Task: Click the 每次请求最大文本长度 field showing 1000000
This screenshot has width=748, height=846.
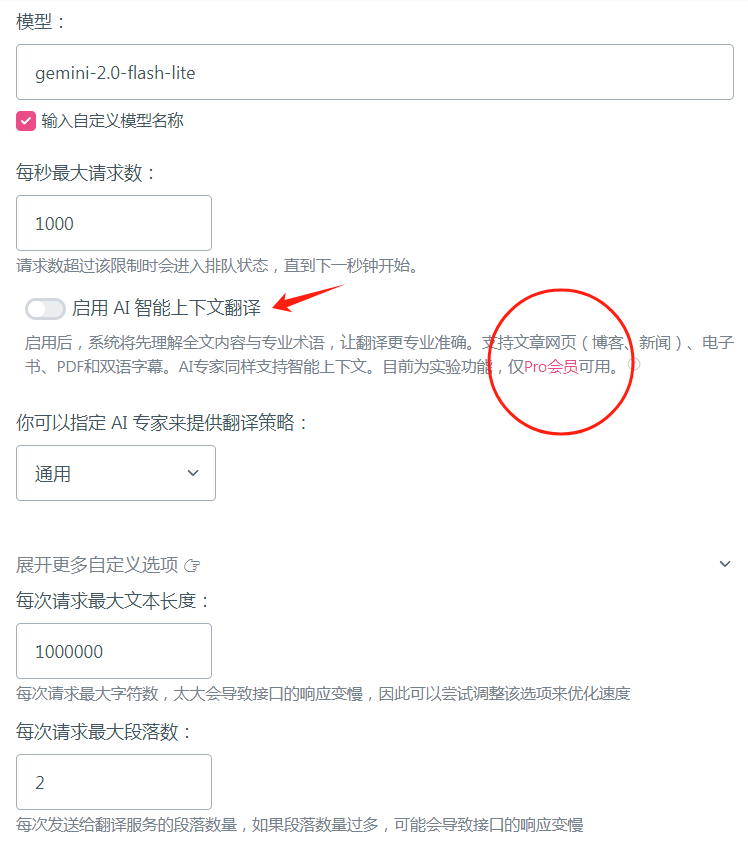Action: (114, 651)
